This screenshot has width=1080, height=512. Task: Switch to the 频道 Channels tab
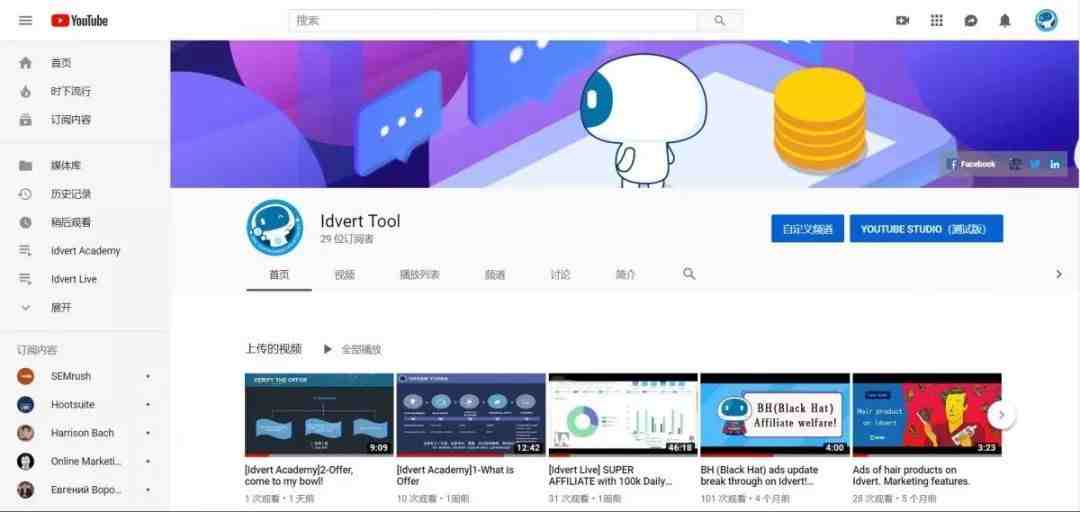[x=495, y=274]
